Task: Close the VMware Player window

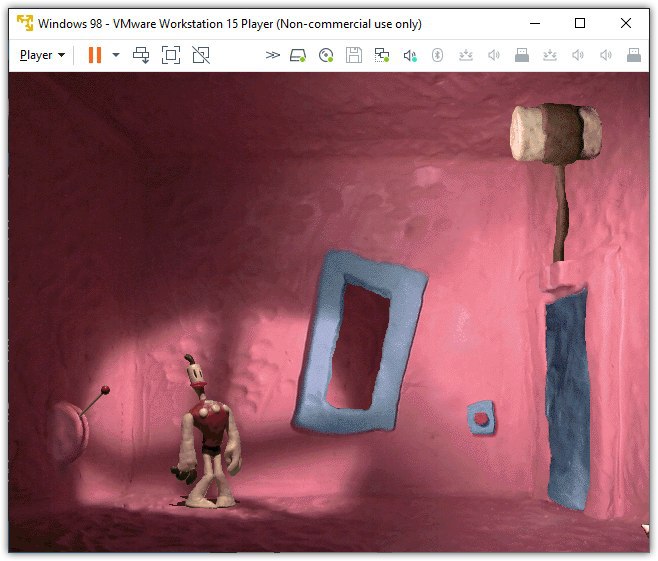Action: point(626,23)
